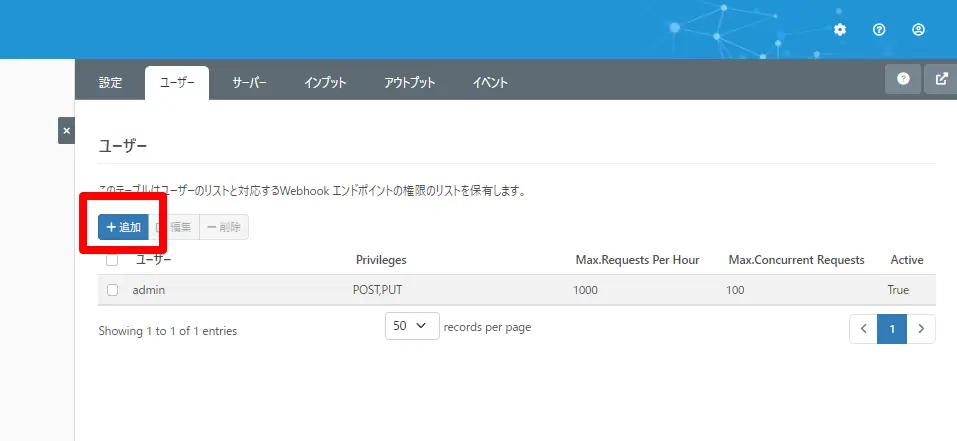
Task: Click the 編集 edit button
Action: 174,227
